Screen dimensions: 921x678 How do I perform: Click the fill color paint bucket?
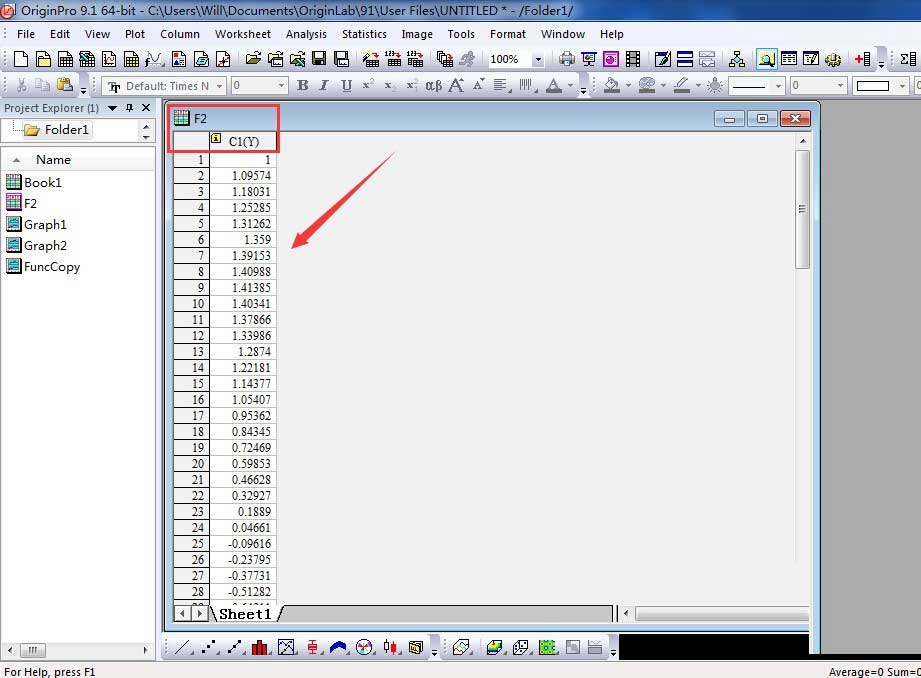tap(611, 86)
